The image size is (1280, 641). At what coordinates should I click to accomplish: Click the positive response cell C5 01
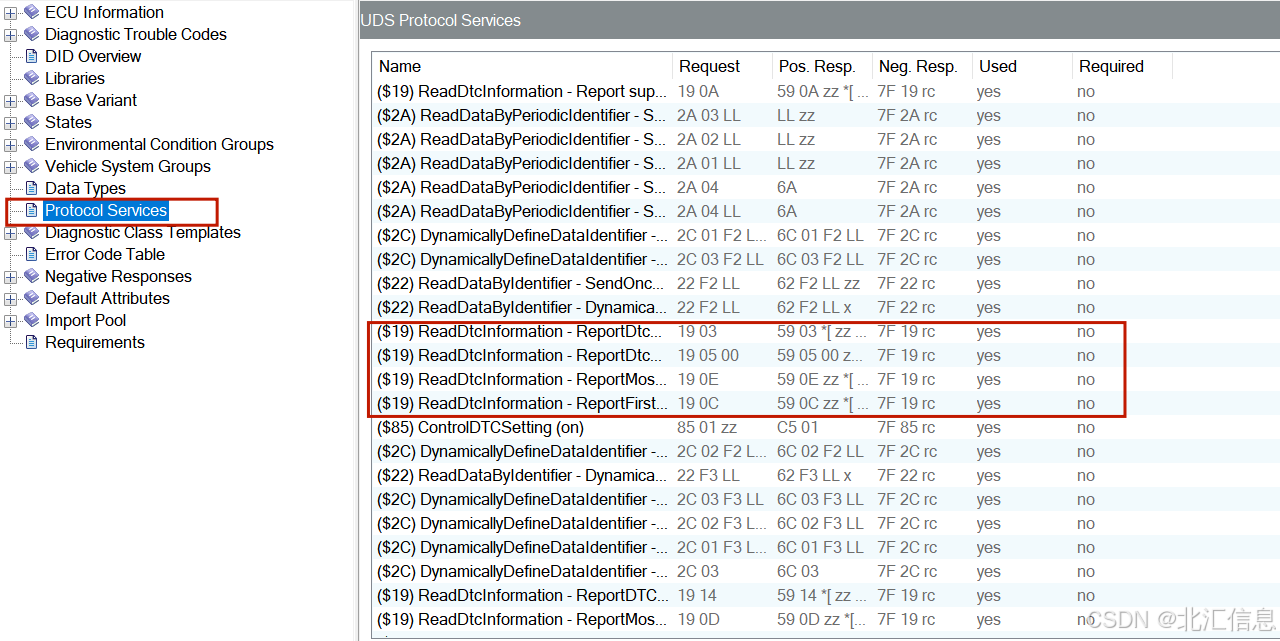tap(797, 427)
